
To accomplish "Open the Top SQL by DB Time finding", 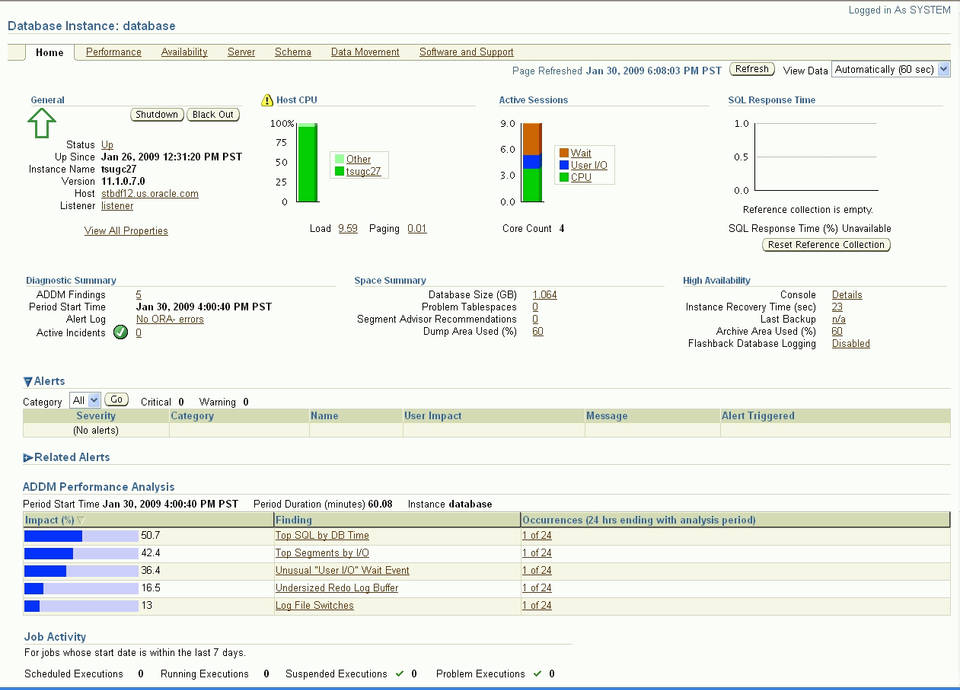I will tap(319, 535).
